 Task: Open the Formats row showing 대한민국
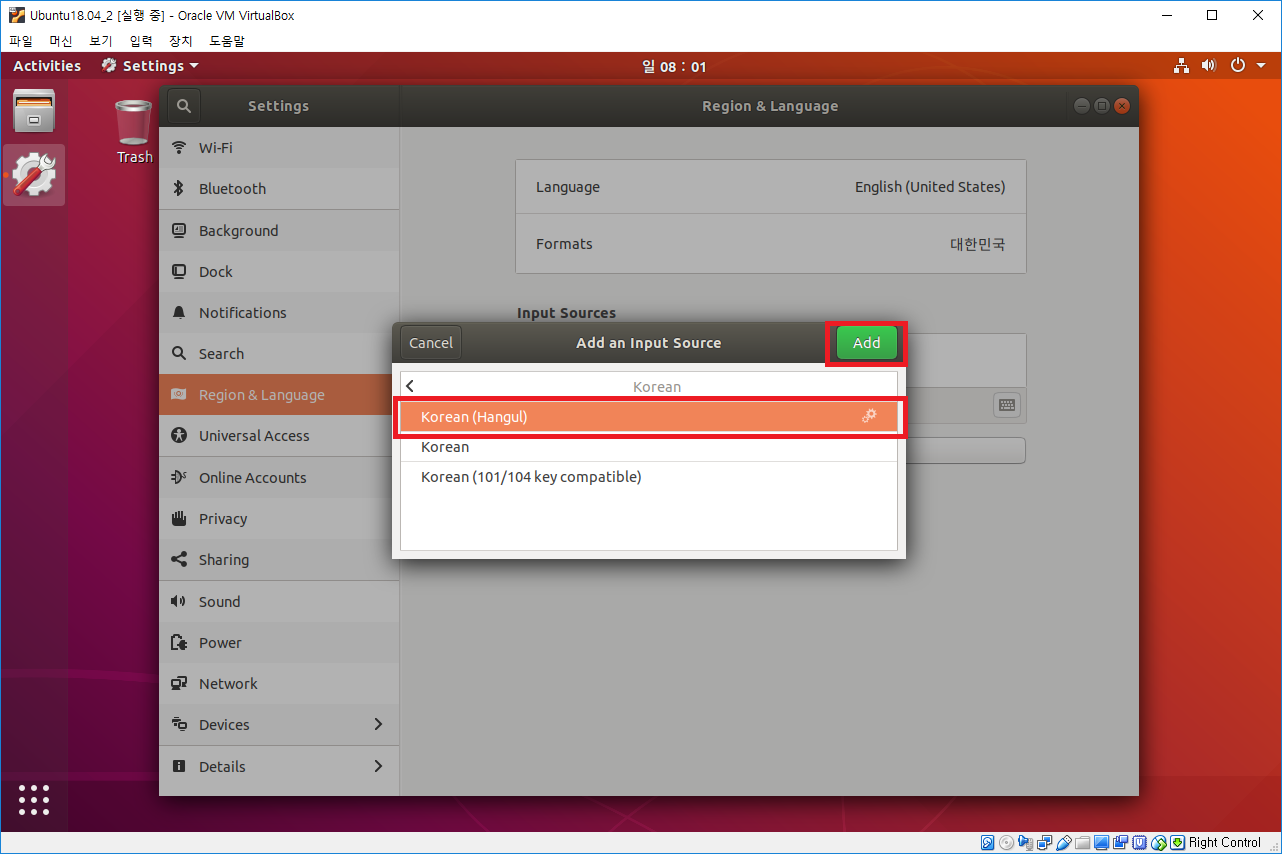770,243
